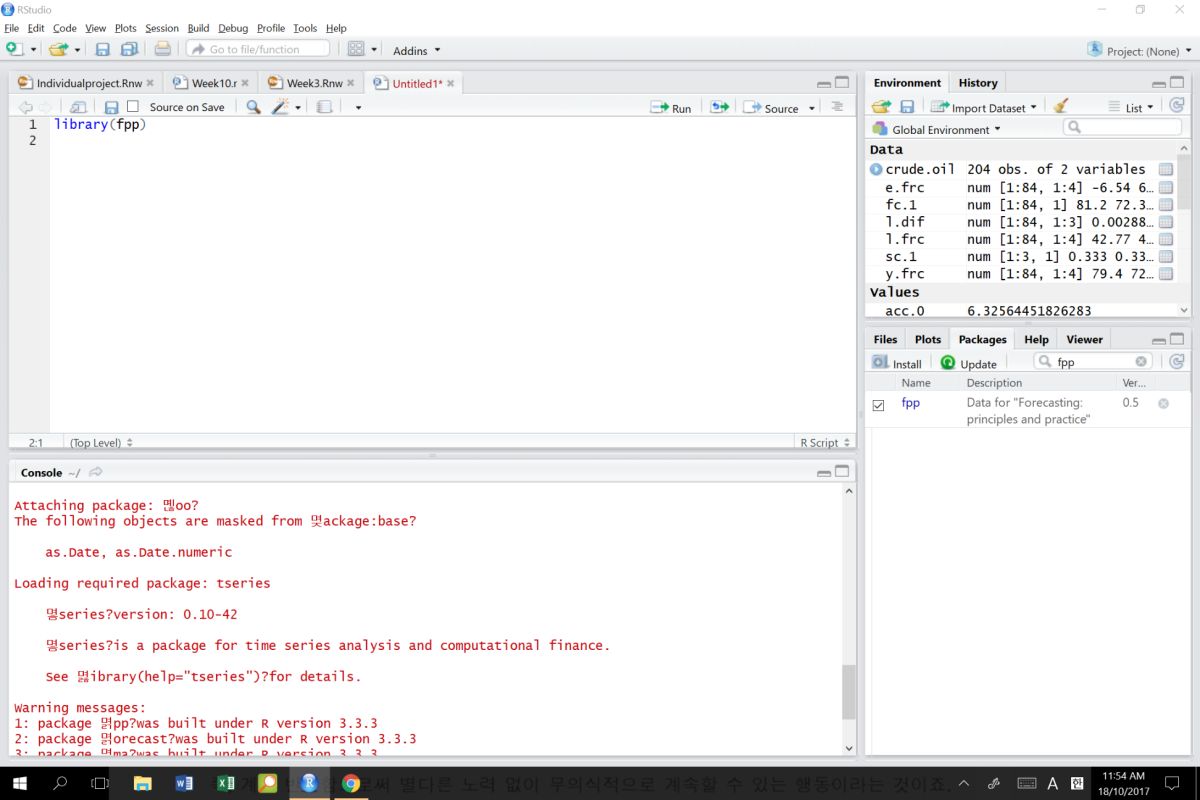View the crude.oil data table icon
The height and width of the screenshot is (800, 1200).
coord(1165,170)
